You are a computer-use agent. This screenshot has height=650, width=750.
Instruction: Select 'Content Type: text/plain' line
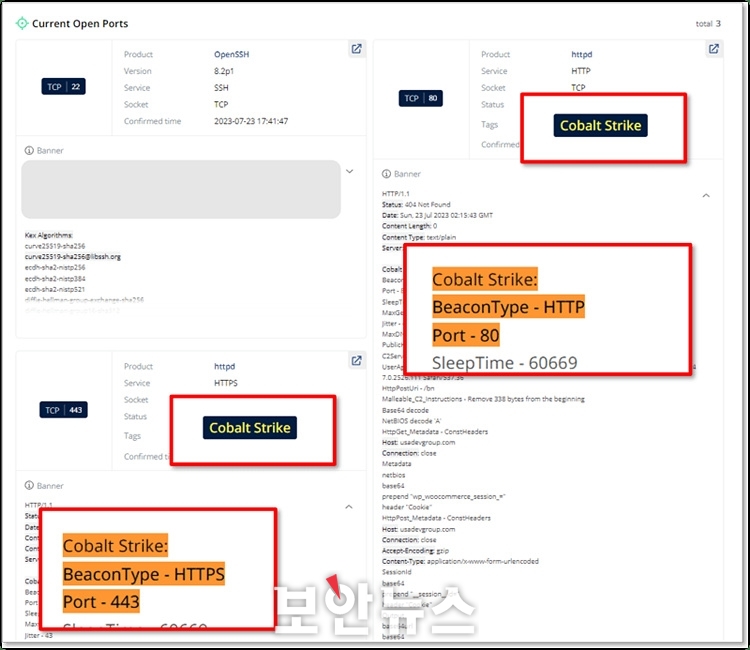pyautogui.click(x=419, y=237)
